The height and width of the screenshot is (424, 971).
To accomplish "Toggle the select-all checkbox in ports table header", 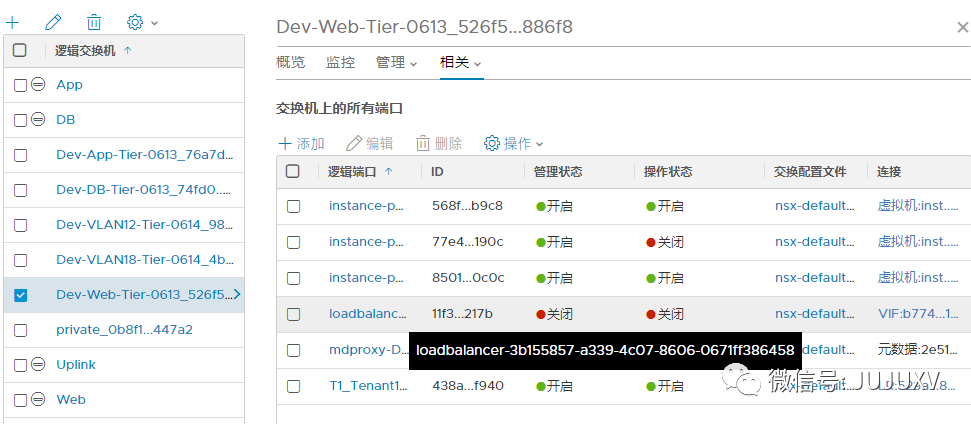I will tap(293, 171).
